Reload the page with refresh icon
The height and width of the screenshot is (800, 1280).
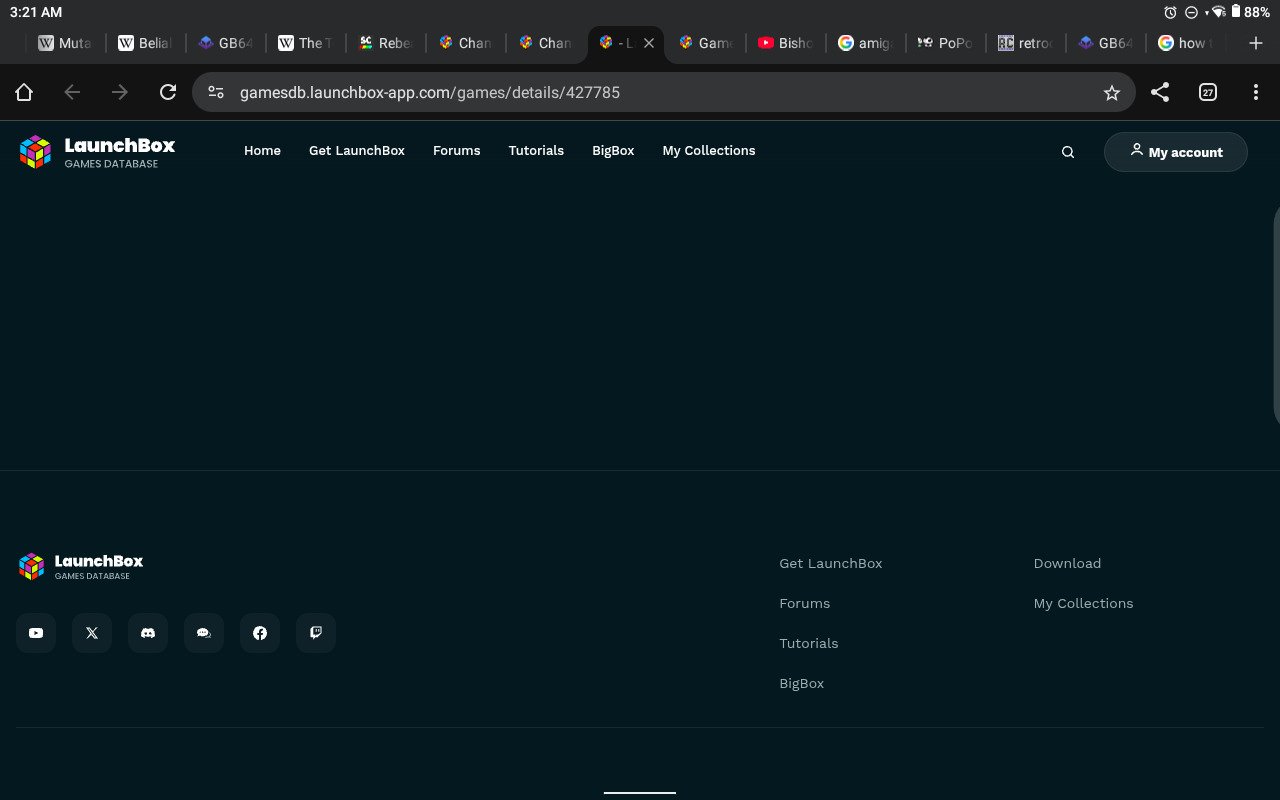pyautogui.click(x=168, y=92)
